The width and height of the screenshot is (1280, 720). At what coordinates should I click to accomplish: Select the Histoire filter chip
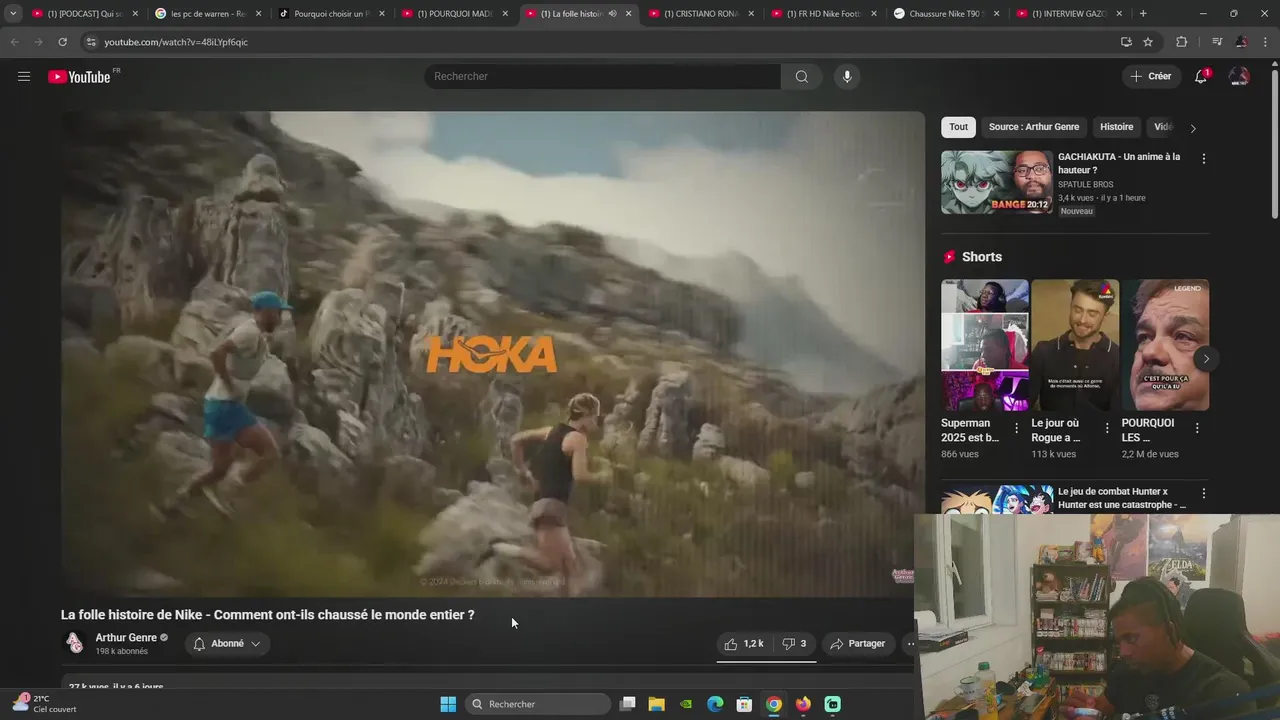point(1116,127)
